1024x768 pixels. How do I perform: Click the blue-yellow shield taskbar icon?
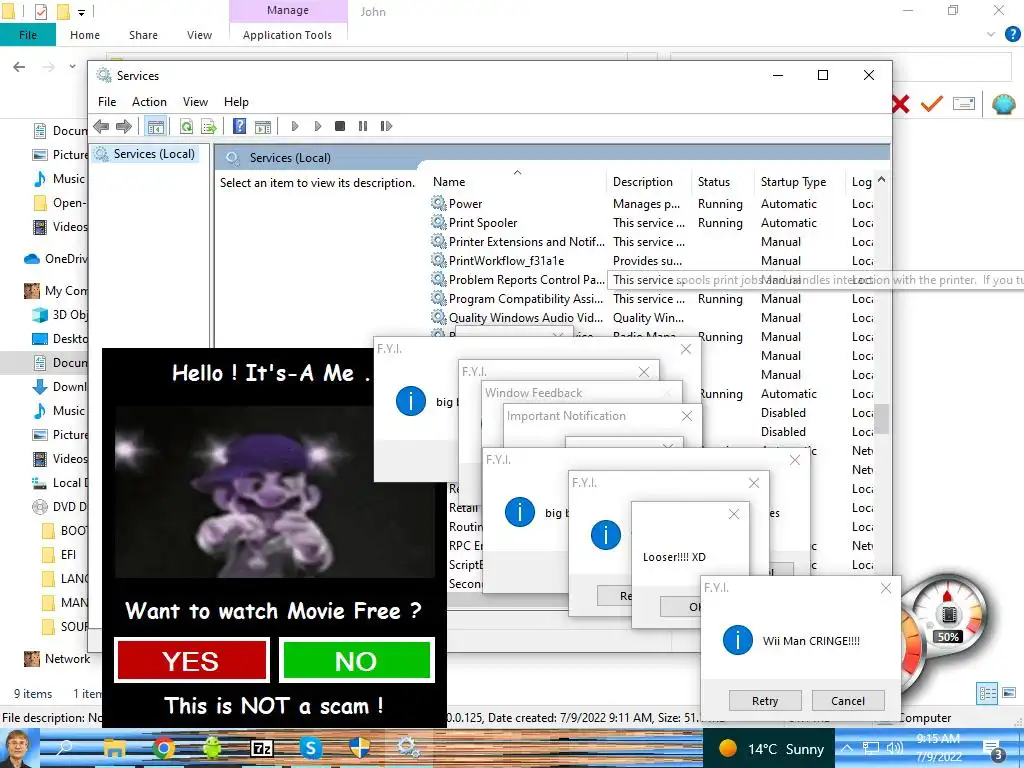360,748
